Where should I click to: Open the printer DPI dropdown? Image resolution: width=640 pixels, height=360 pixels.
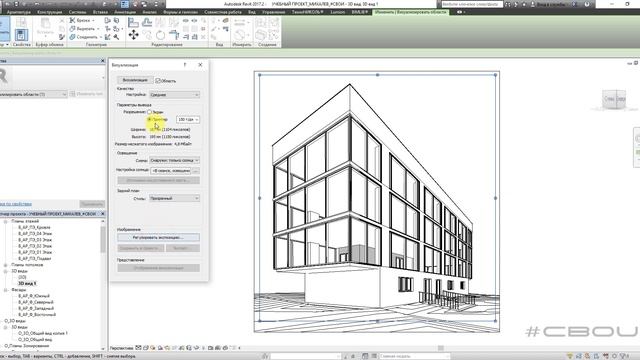[x=188, y=120]
